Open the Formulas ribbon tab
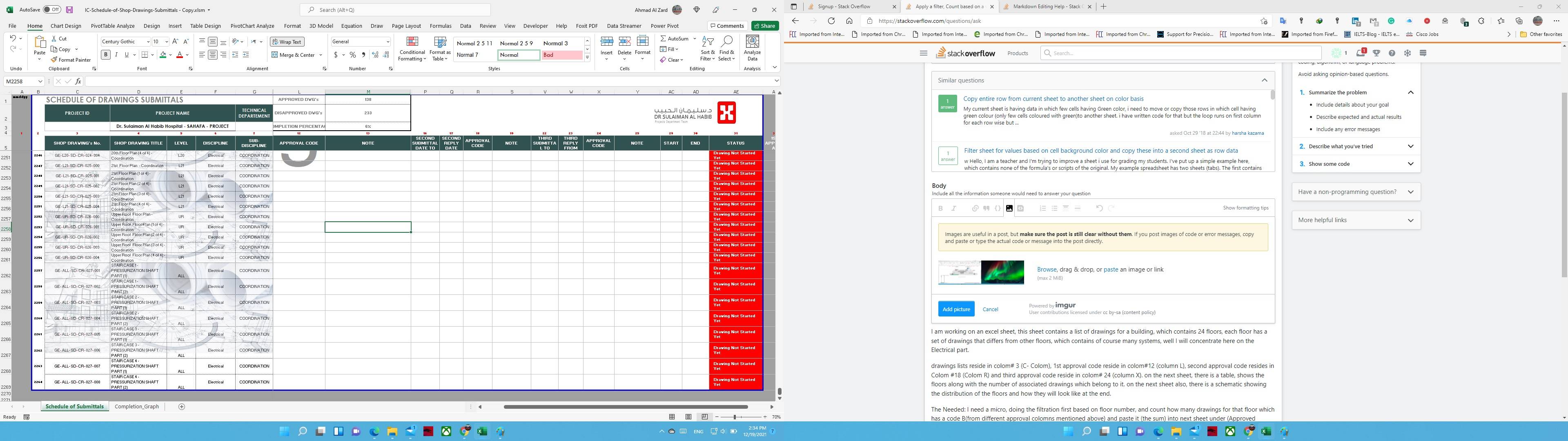 click(440, 26)
